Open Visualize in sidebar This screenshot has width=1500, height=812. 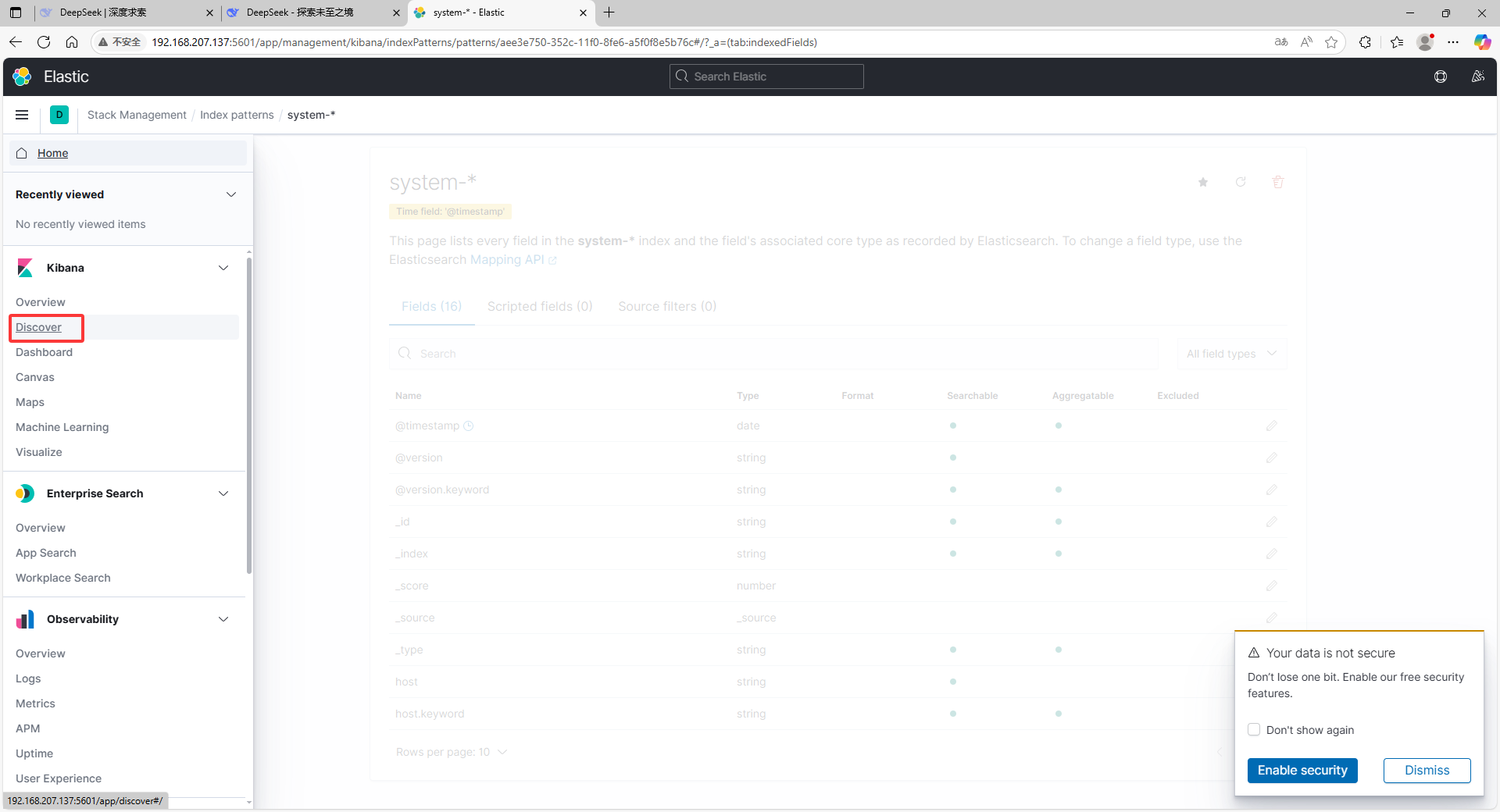pos(38,452)
